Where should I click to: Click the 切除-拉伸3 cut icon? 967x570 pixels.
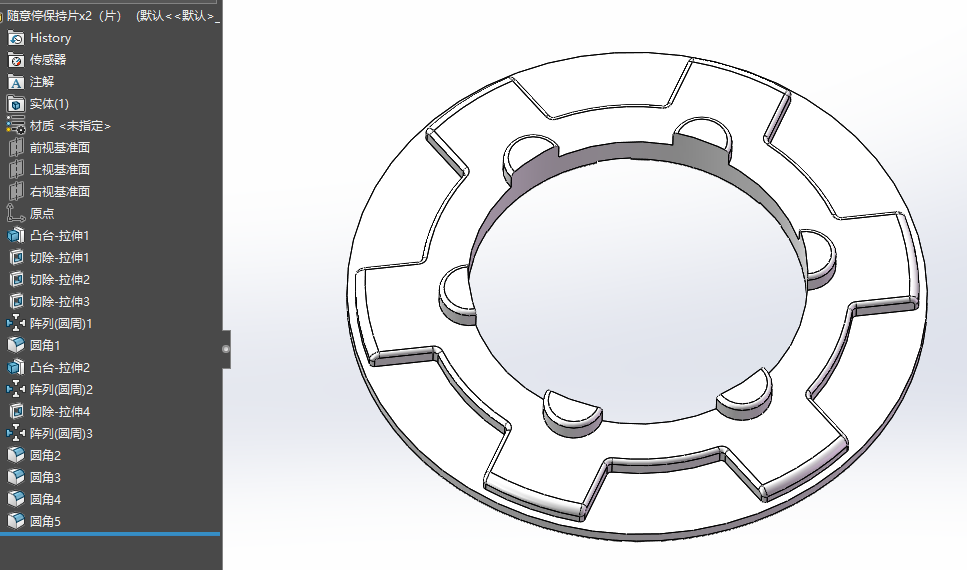tap(15, 302)
